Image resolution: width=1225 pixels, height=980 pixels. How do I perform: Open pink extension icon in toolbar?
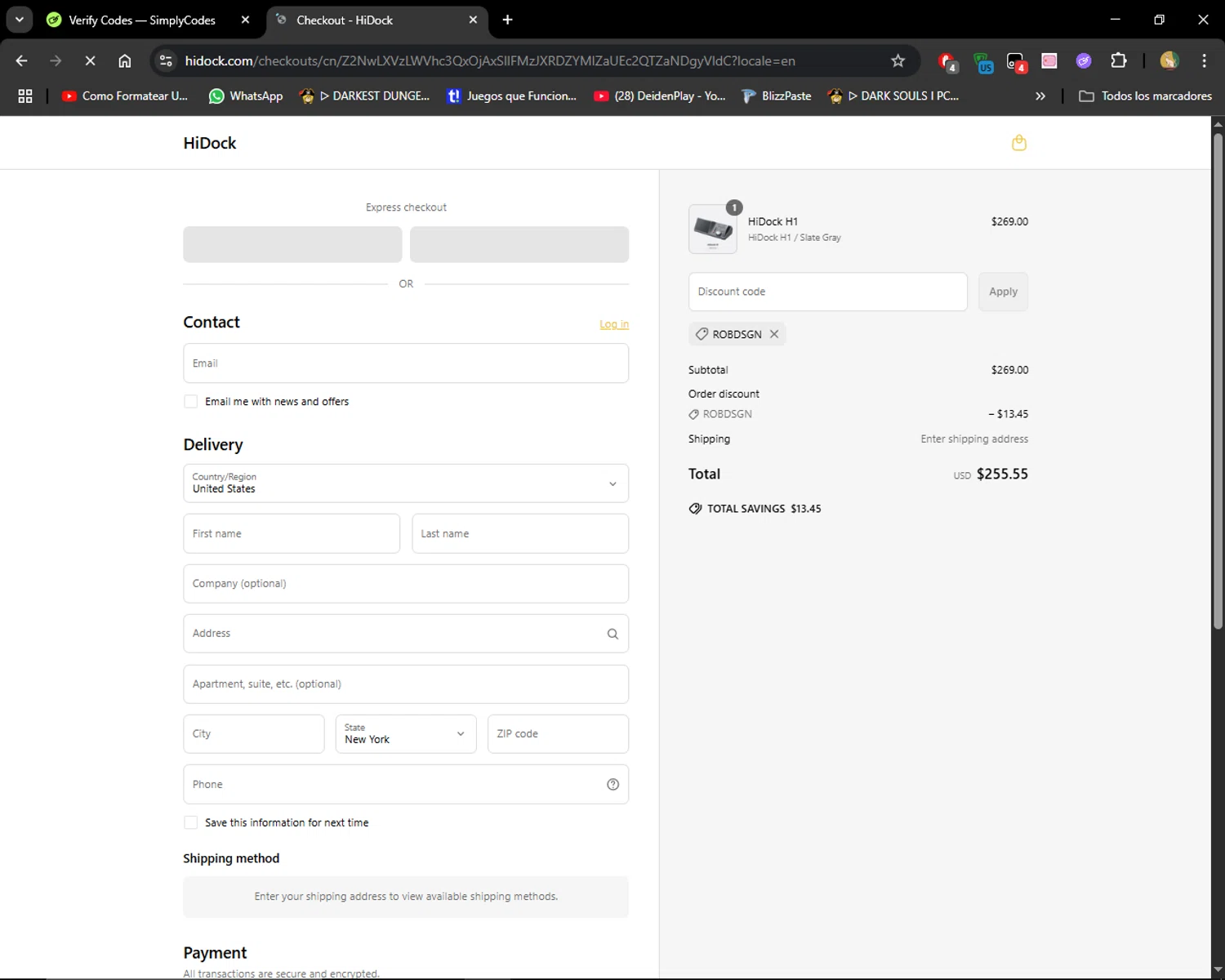pos(1049,60)
